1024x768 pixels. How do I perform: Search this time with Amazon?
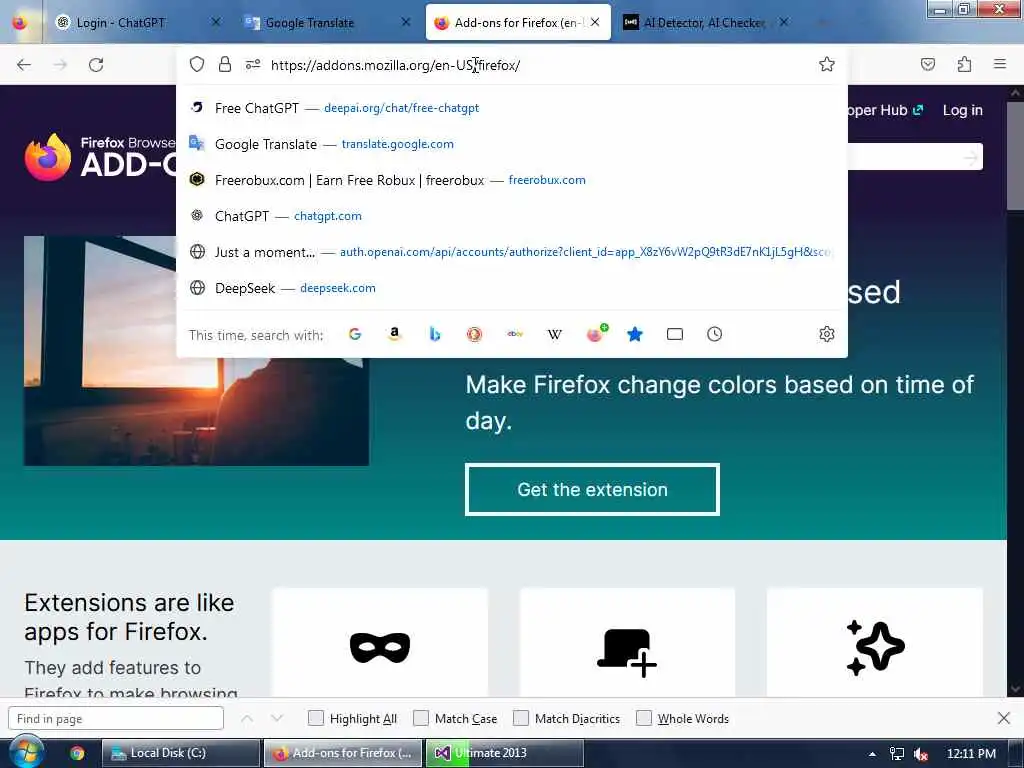[x=394, y=334]
